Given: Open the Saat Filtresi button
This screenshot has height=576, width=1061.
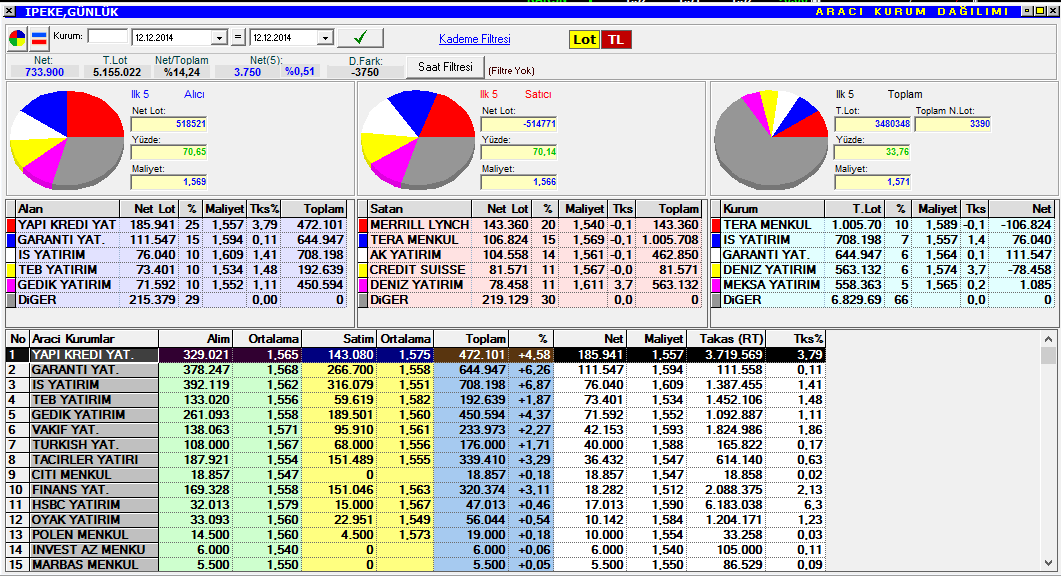Looking at the screenshot, I should (x=445, y=67).
